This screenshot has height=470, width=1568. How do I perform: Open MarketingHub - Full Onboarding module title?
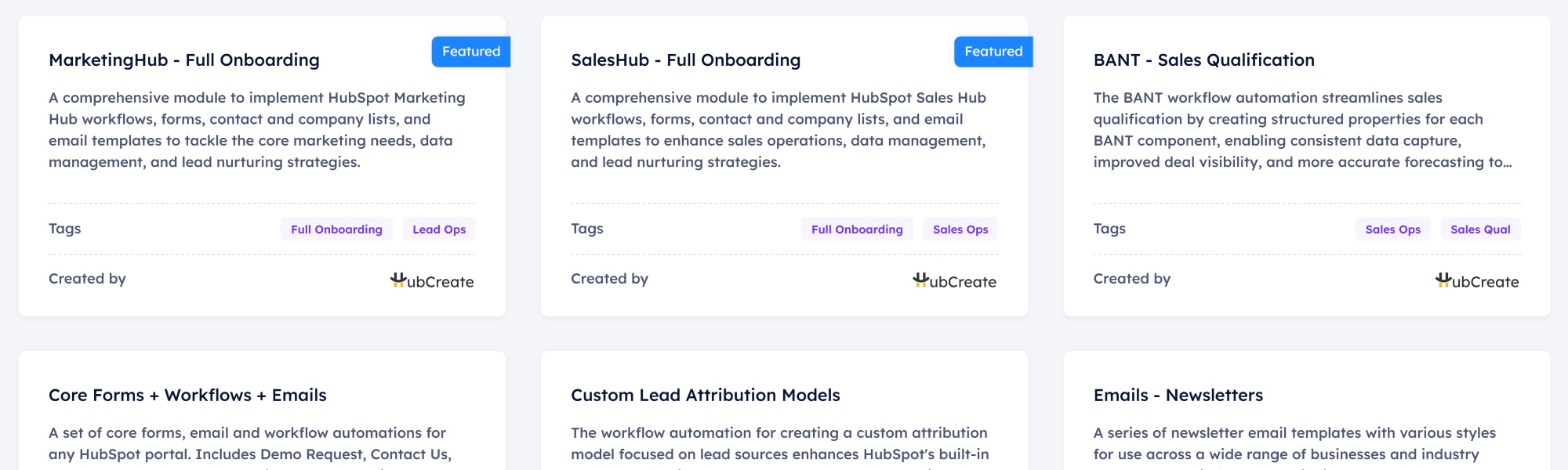(184, 60)
